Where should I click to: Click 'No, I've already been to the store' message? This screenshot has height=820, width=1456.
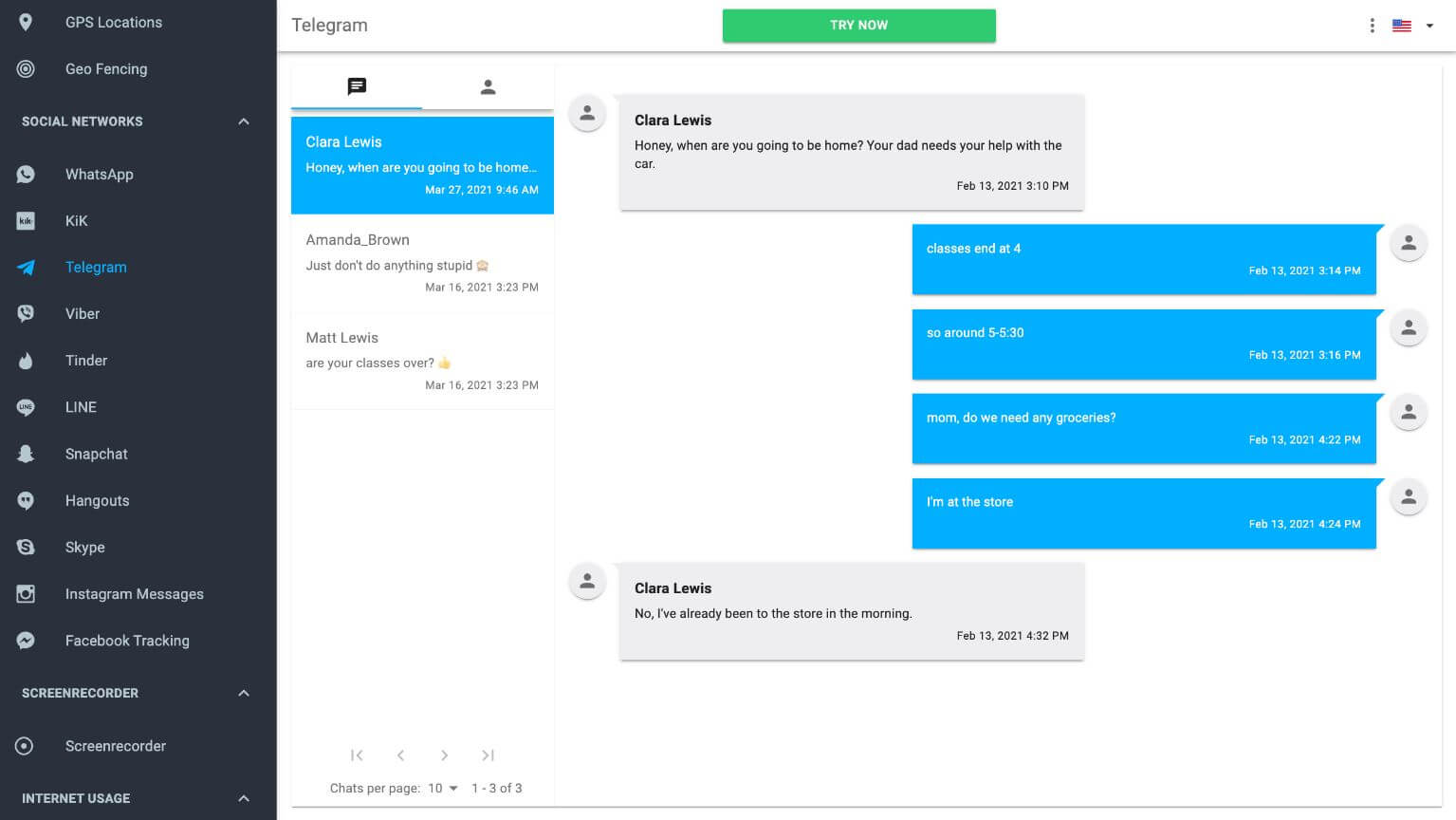(x=852, y=611)
